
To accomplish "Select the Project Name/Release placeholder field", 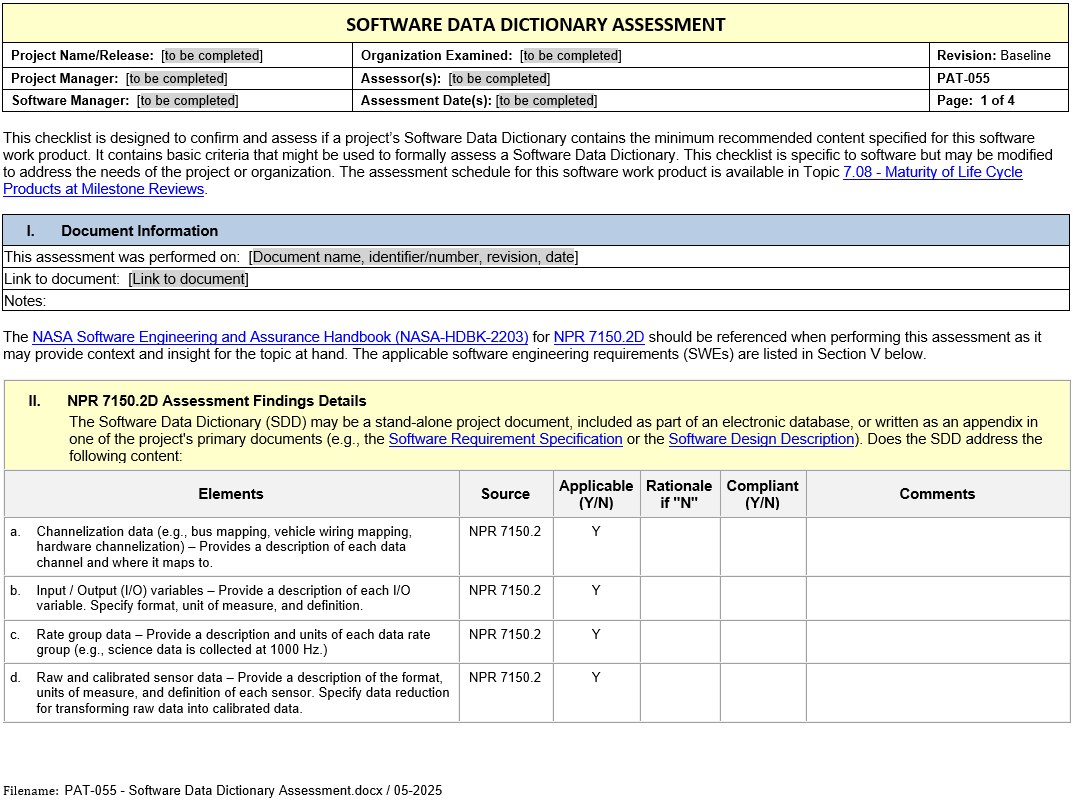I will click(212, 56).
